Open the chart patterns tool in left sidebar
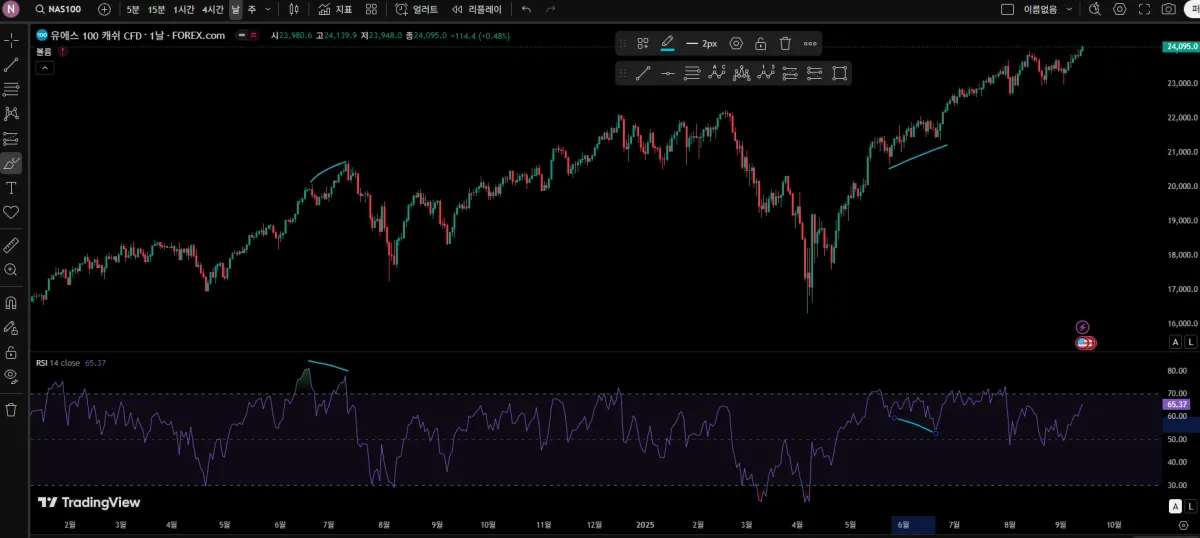The height and width of the screenshot is (538, 1200). (x=11, y=114)
